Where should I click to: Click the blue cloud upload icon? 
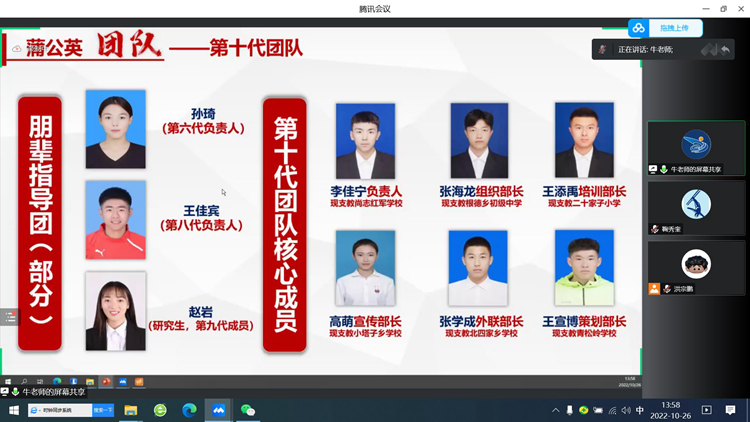[x=638, y=28]
